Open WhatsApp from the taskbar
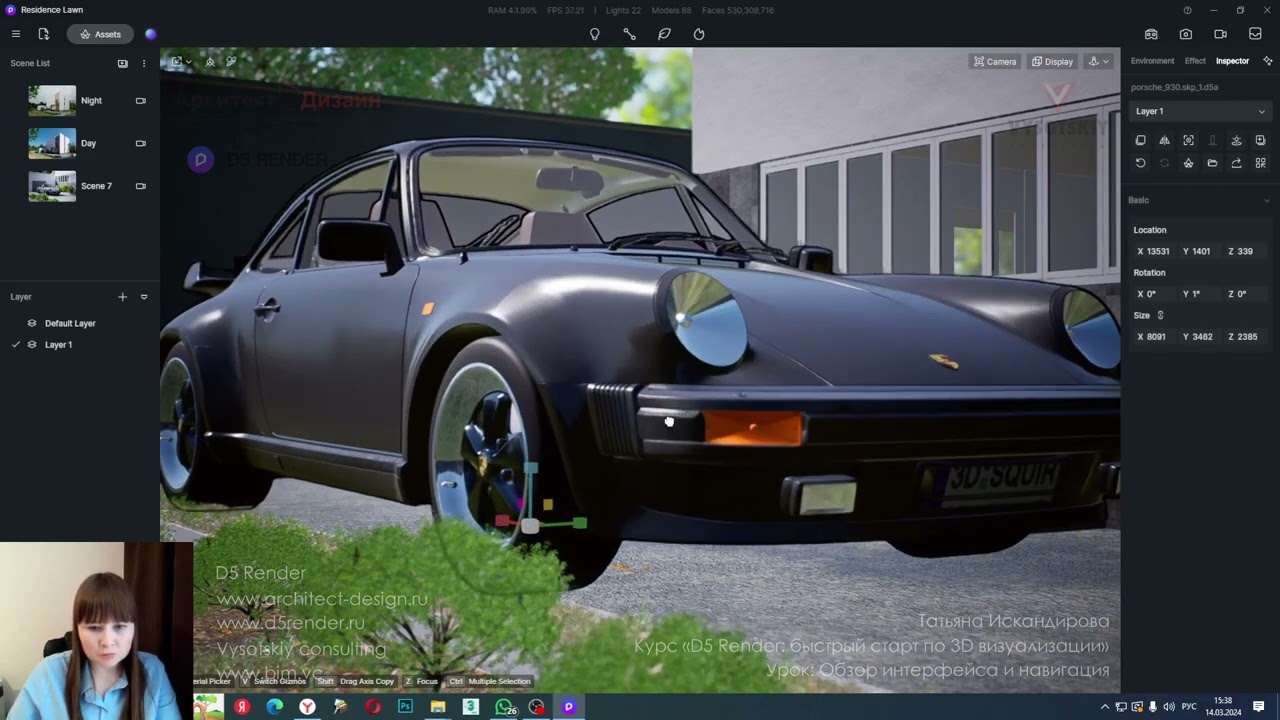 point(503,707)
